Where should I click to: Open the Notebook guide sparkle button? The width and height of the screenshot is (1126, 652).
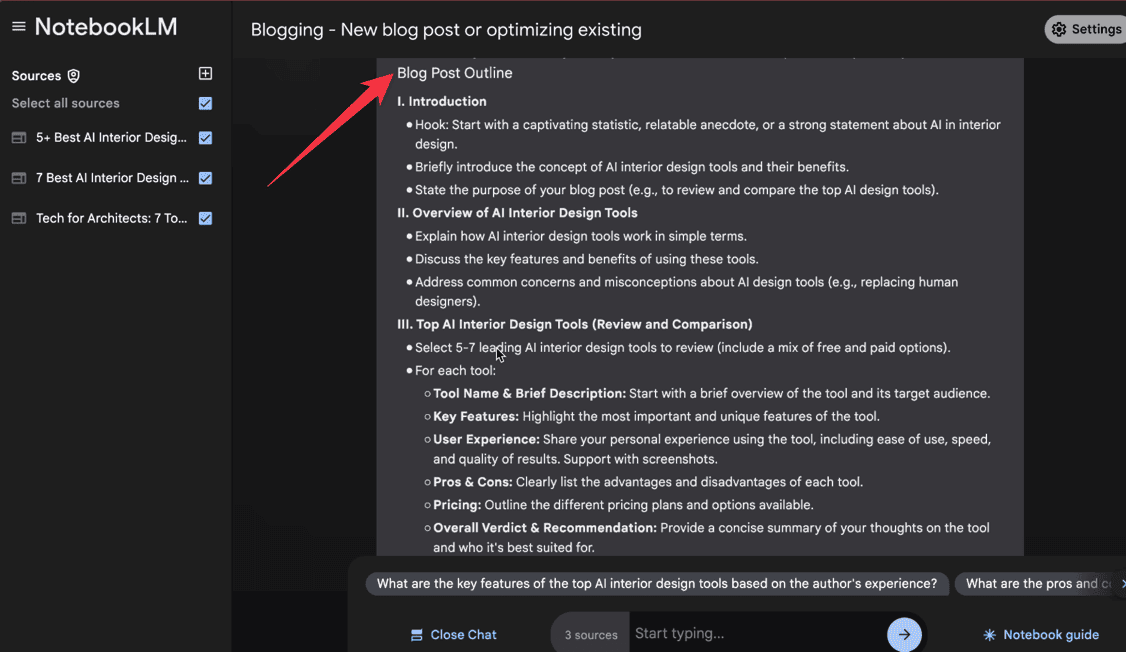[1040, 635]
